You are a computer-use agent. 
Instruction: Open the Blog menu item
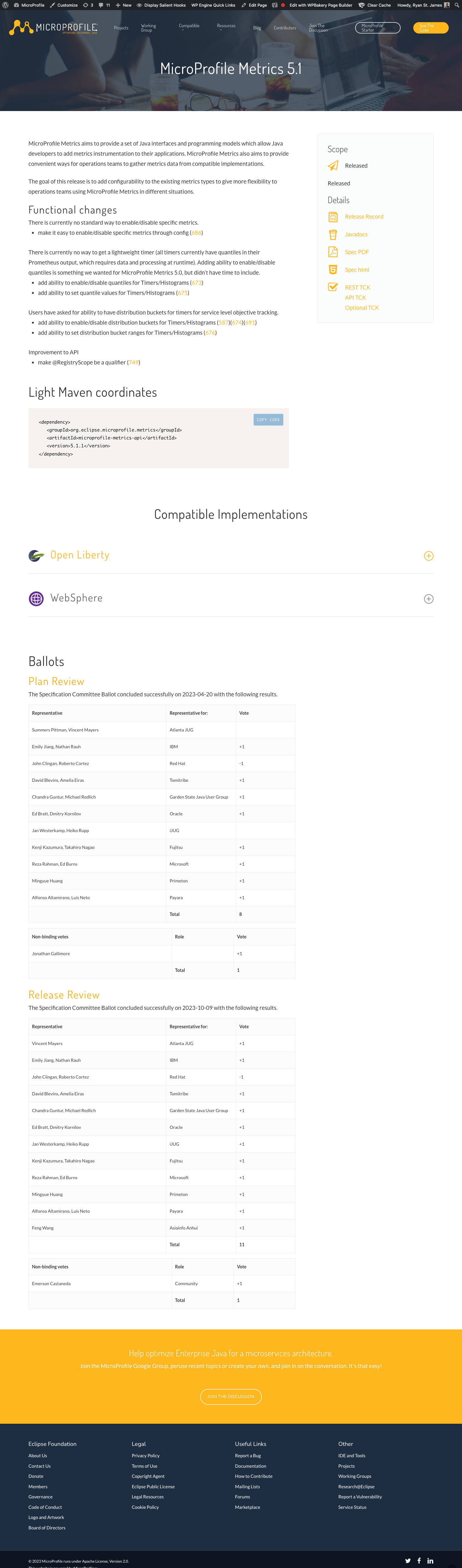click(257, 28)
